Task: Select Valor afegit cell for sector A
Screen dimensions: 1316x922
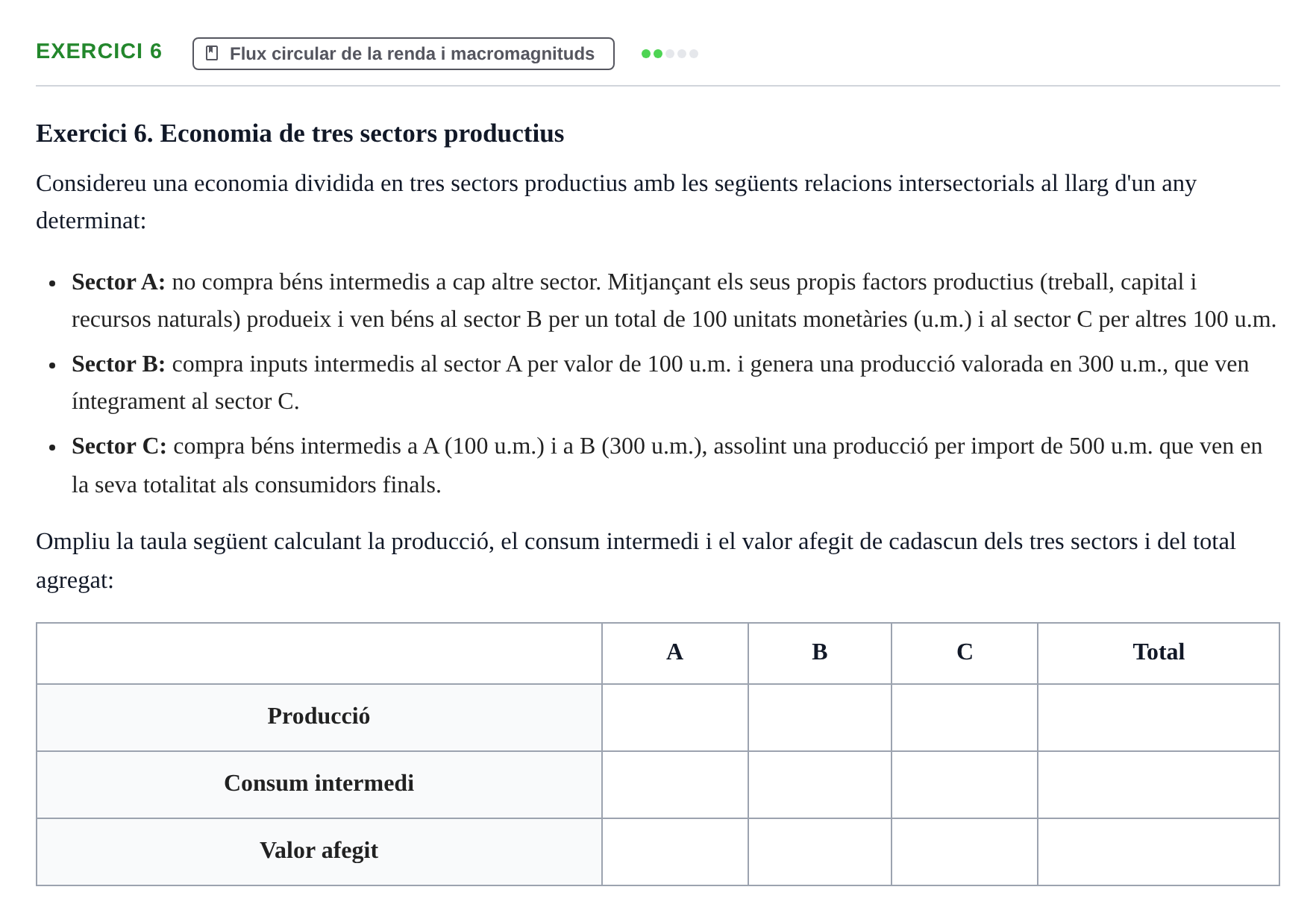Action: (675, 852)
